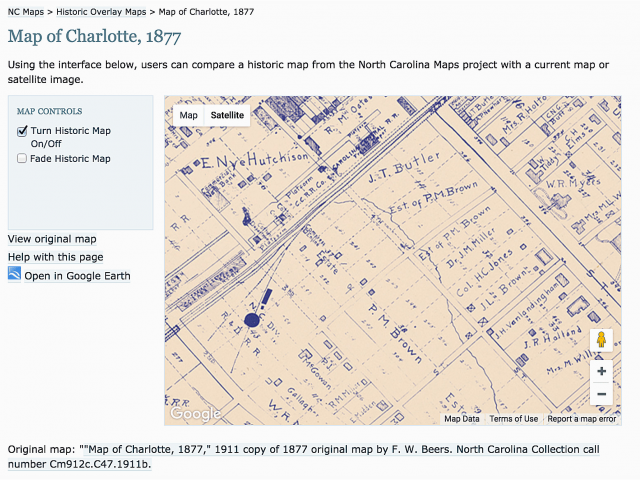Click the J.T. Butler map label
The height and width of the screenshot is (480, 640).
404,167
